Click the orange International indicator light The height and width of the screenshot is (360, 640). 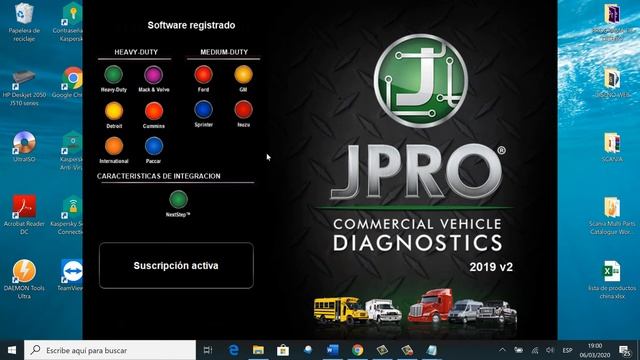[x=114, y=146]
